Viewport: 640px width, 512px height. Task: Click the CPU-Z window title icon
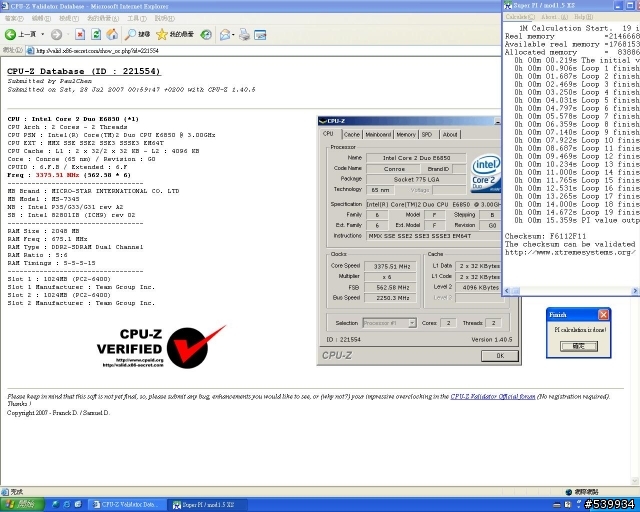click(x=323, y=121)
